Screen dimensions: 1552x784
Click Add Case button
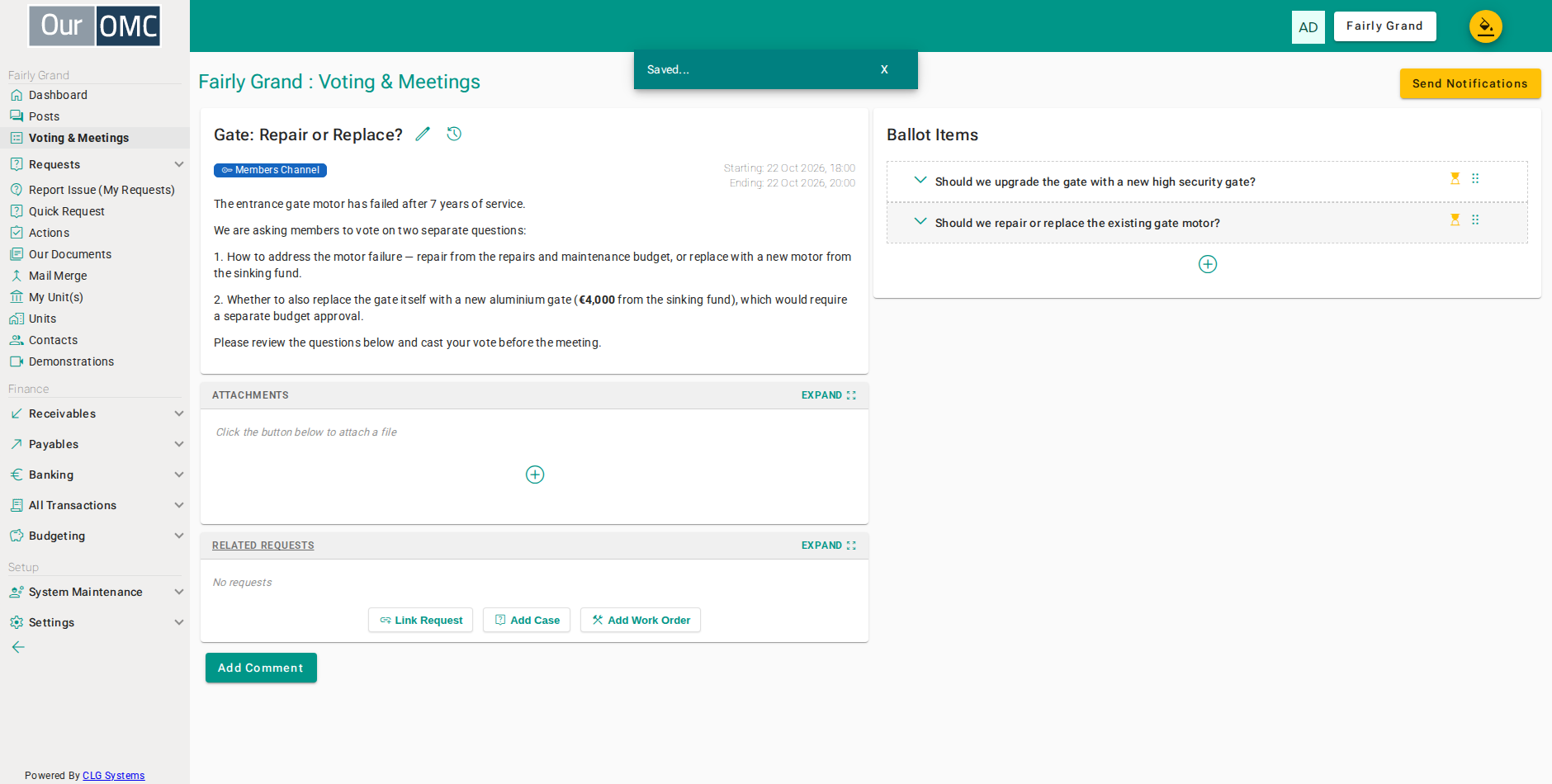pyautogui.click(x=527, y=620)
